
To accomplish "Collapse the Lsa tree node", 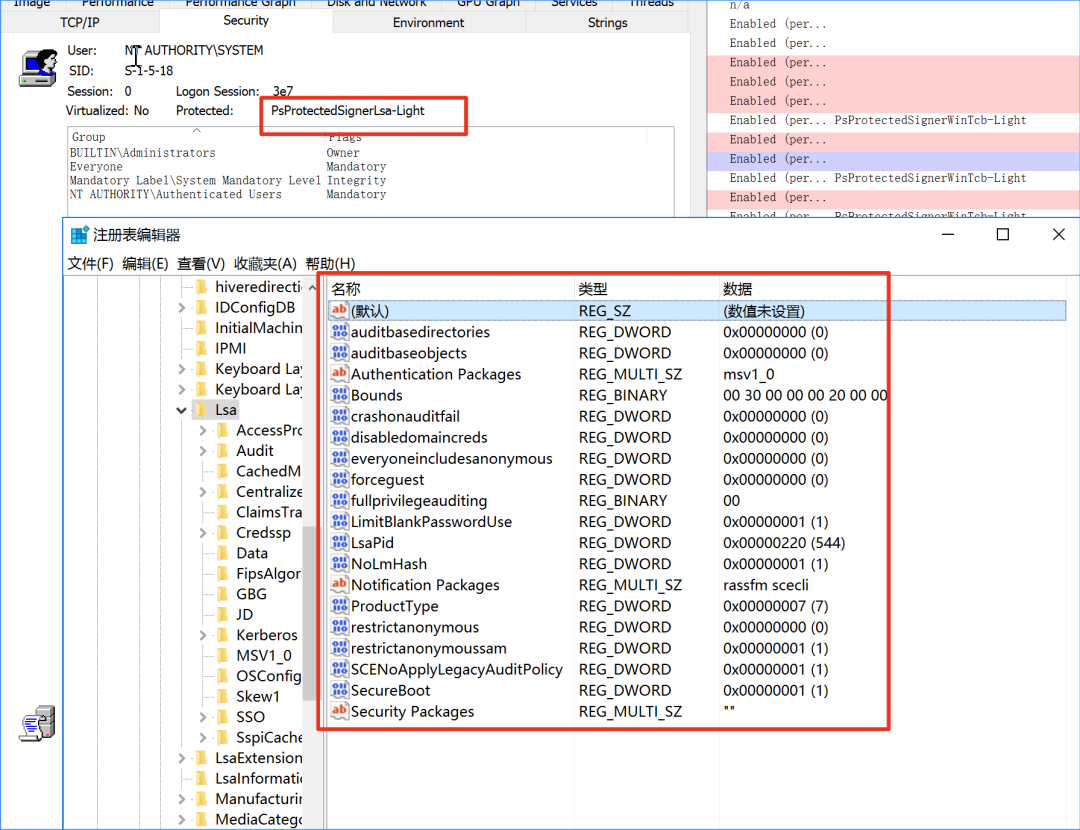I will tap(182, 411).
